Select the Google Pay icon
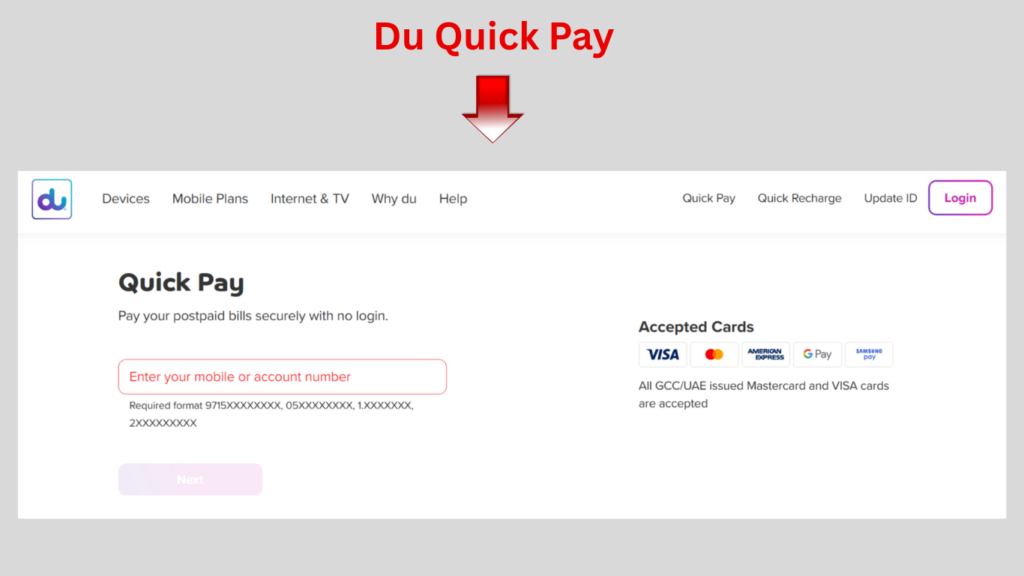This screenshot has width=1024, height=576. (x=817, y=355)
